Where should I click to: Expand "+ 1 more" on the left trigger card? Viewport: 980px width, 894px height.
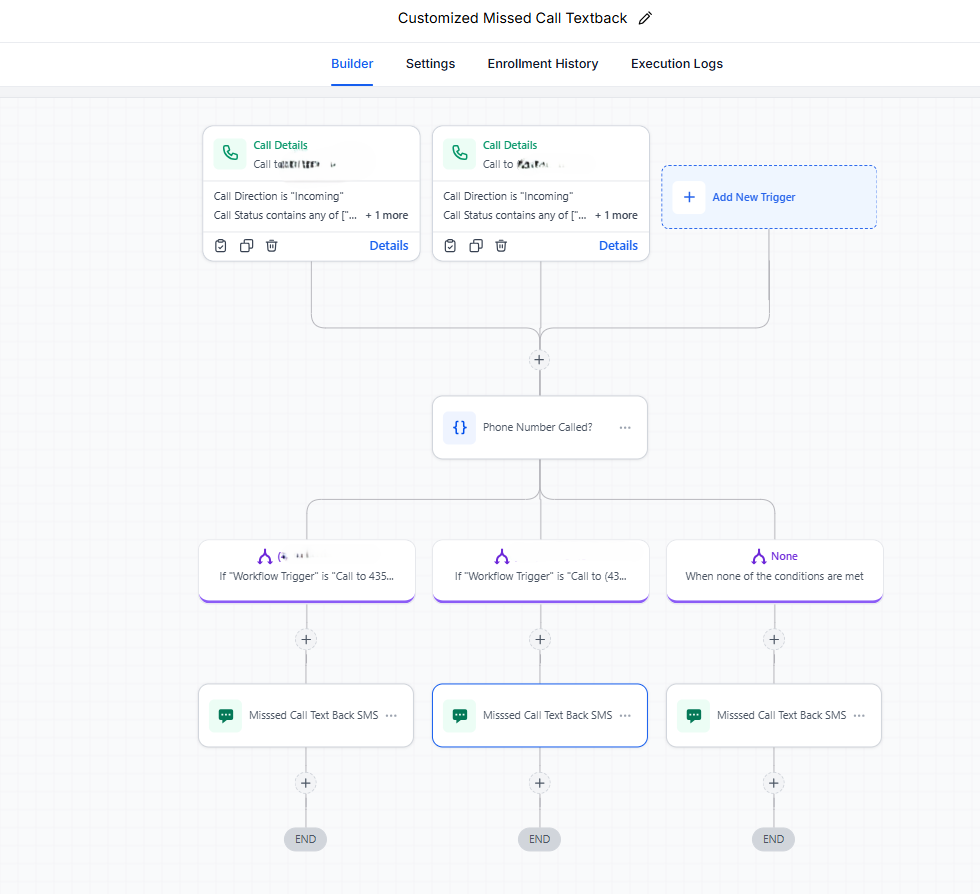click(x=387, y=215)
